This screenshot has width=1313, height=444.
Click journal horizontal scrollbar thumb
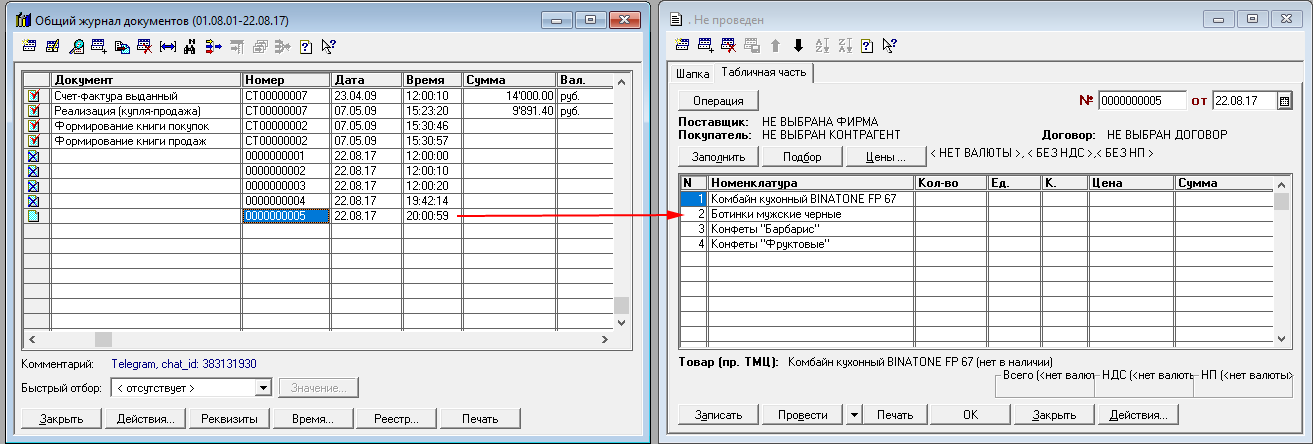tap(103, 339)
